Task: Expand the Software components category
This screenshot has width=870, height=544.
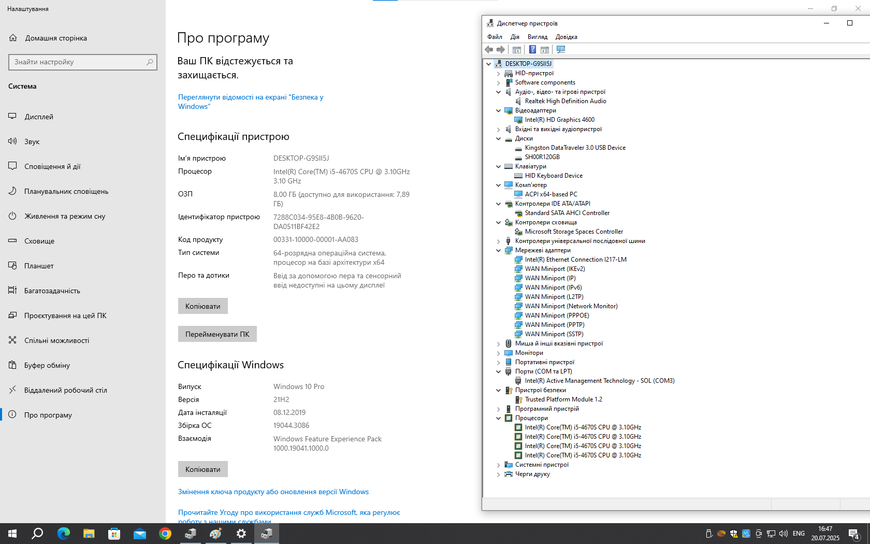Action: (498, 83)
